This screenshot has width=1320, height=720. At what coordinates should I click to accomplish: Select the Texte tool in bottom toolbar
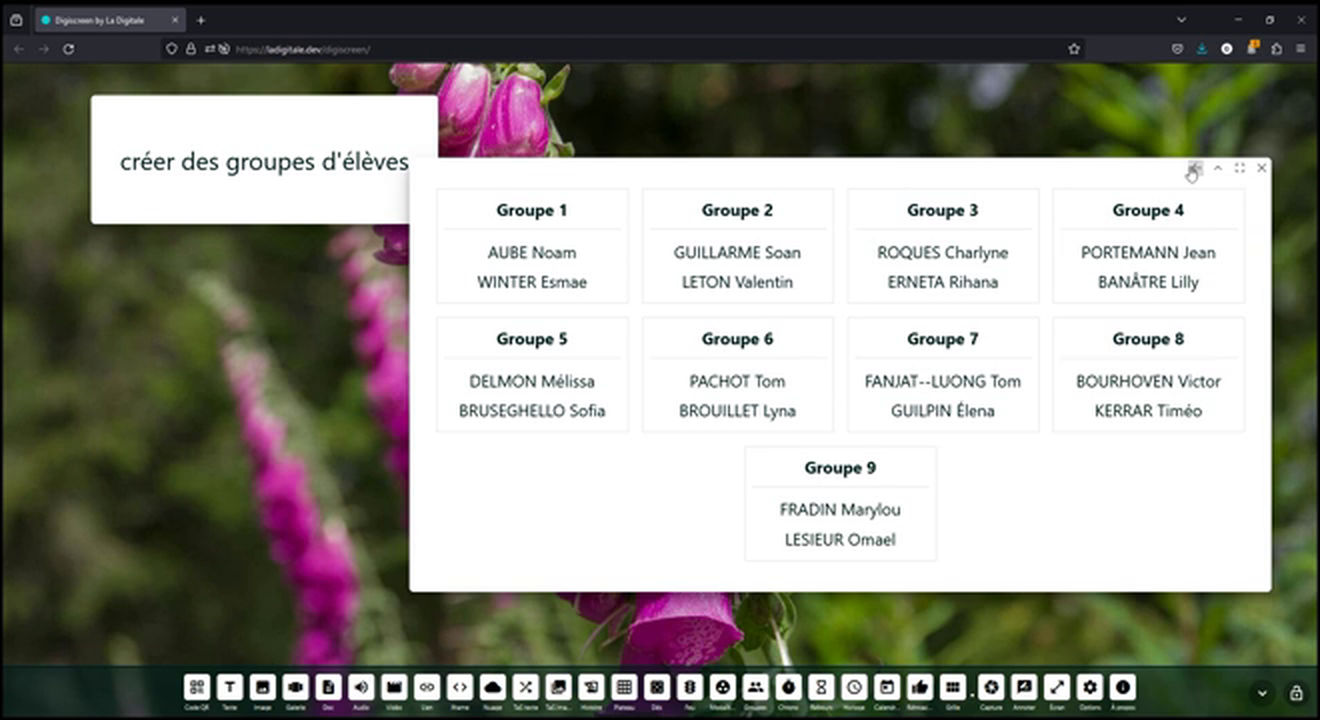[230, 687]
